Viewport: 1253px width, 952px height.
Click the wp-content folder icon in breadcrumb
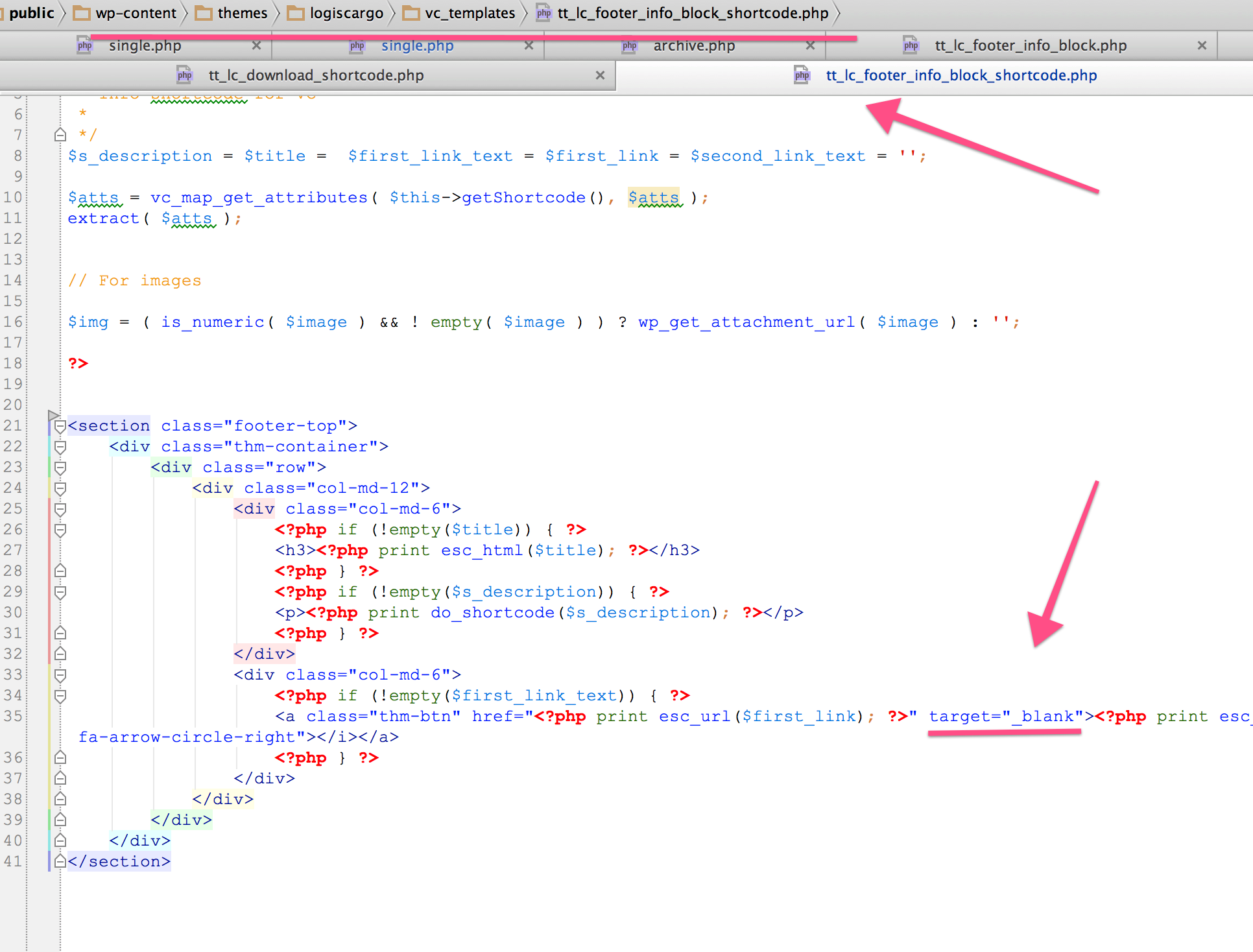82,13
